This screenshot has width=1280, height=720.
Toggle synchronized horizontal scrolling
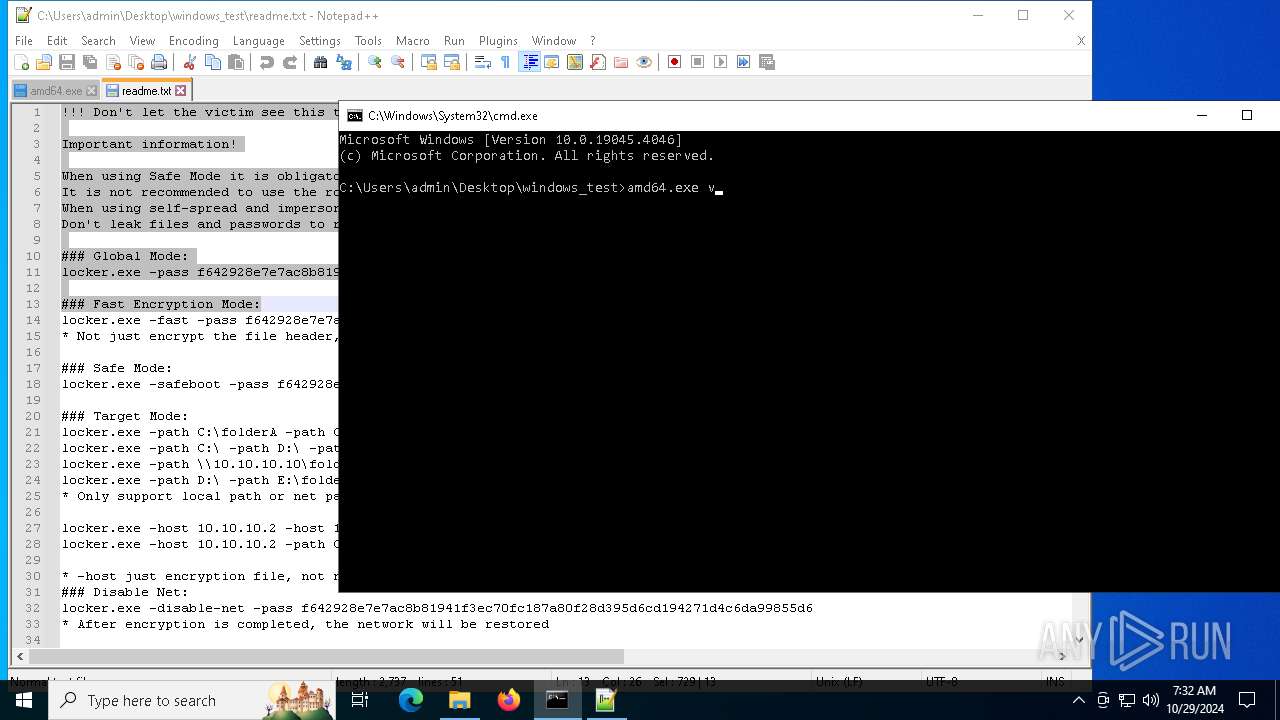click(452, 62)
